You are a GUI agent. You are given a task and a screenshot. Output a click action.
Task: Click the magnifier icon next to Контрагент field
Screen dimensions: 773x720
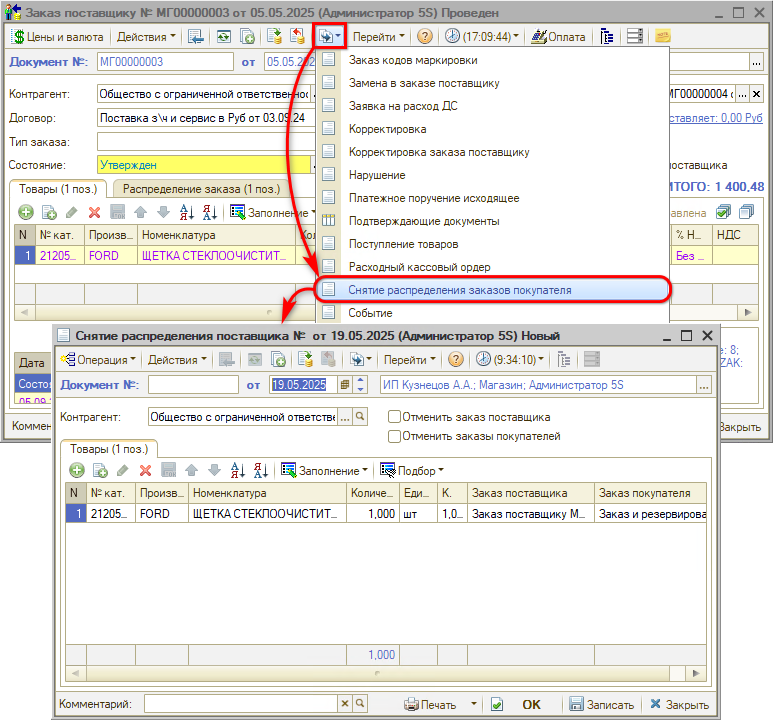[x=360, y=417]
